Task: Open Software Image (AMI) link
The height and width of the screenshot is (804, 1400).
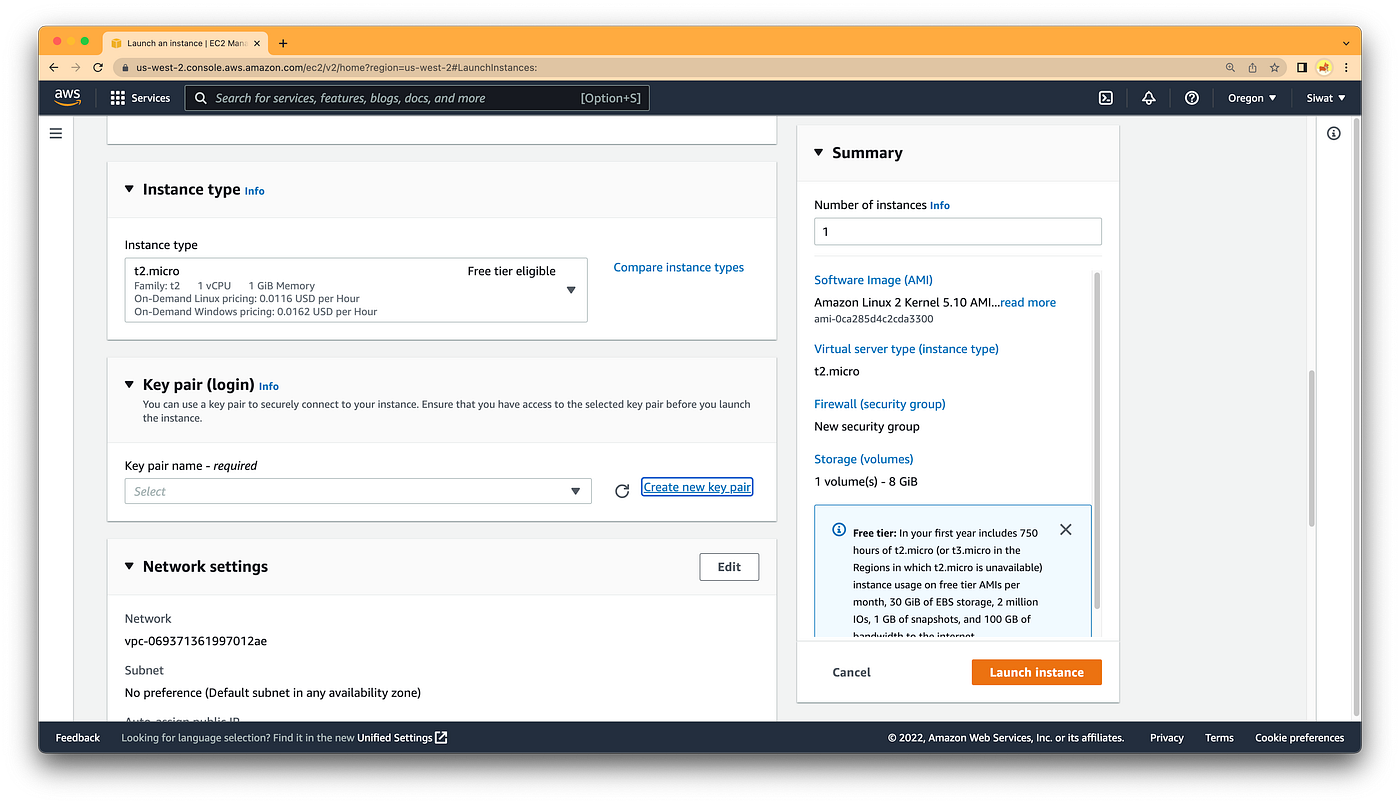Action: (x=873, y=280)
